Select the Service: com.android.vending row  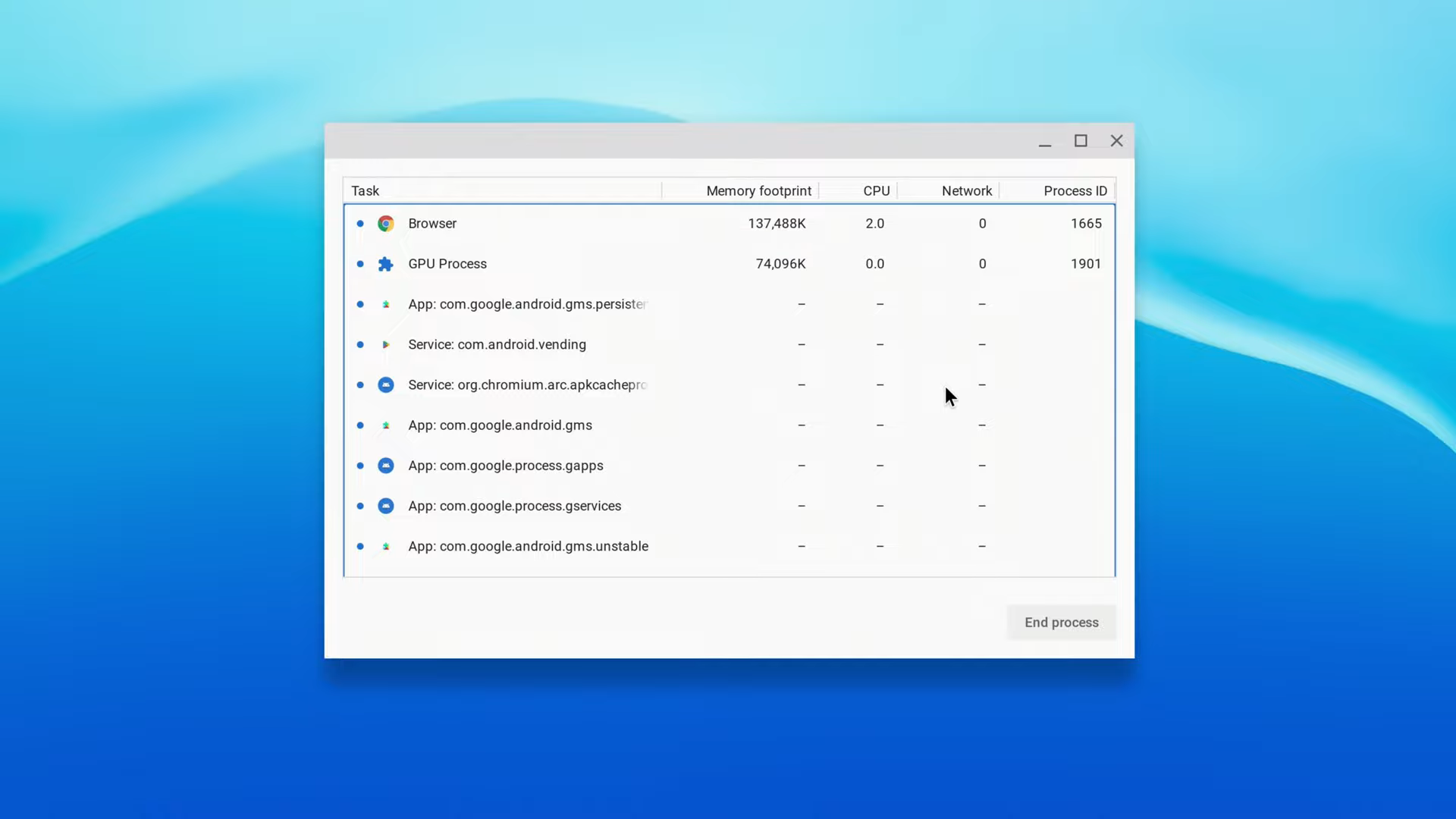[607, 344]
